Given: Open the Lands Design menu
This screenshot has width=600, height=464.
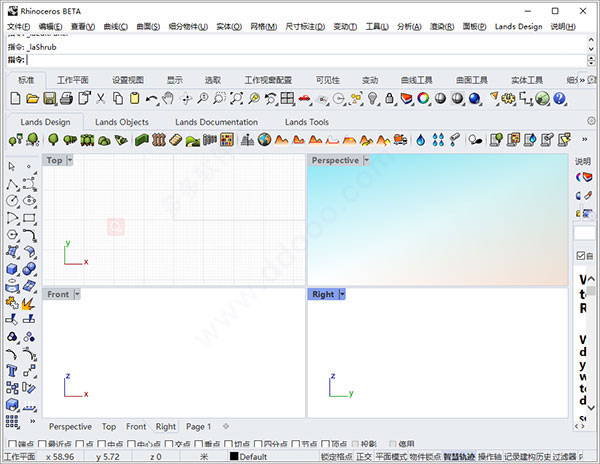Looking at the screenshot, I should [x=518, y=26].
